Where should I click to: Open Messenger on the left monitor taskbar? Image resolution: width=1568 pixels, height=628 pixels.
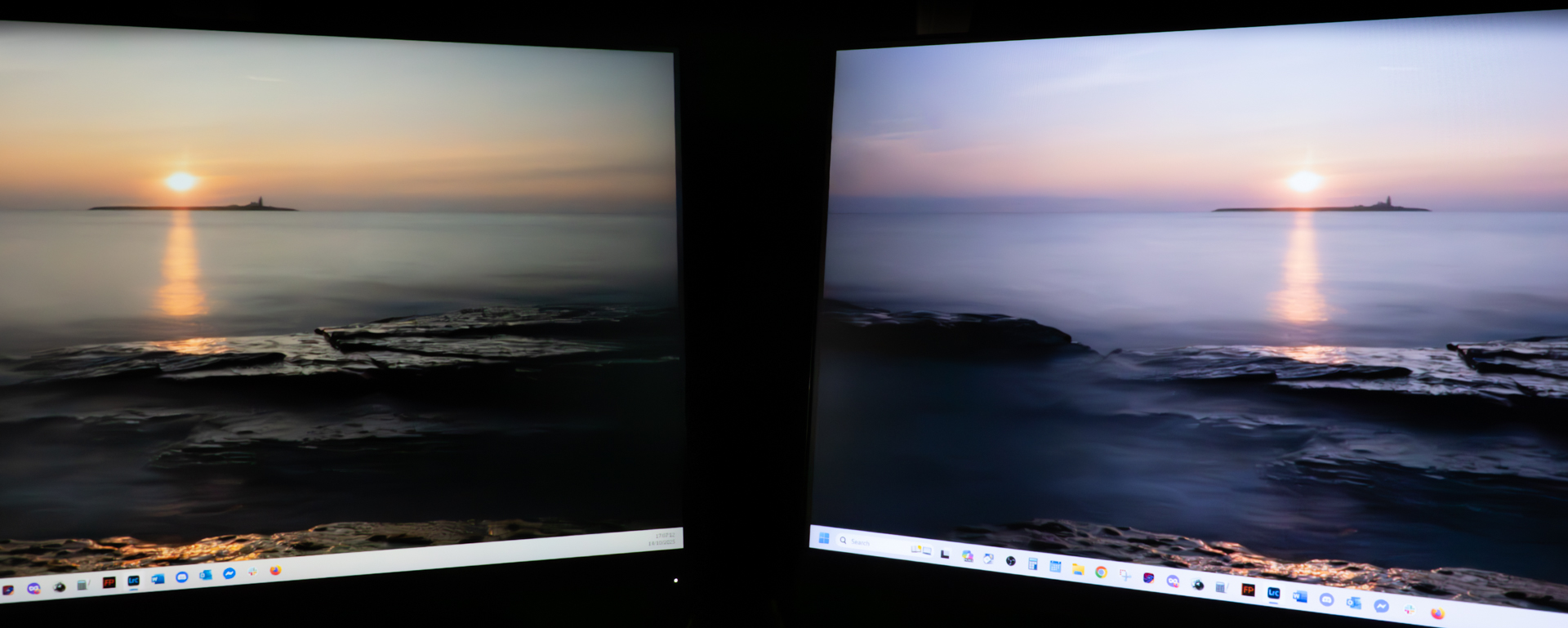229,573
